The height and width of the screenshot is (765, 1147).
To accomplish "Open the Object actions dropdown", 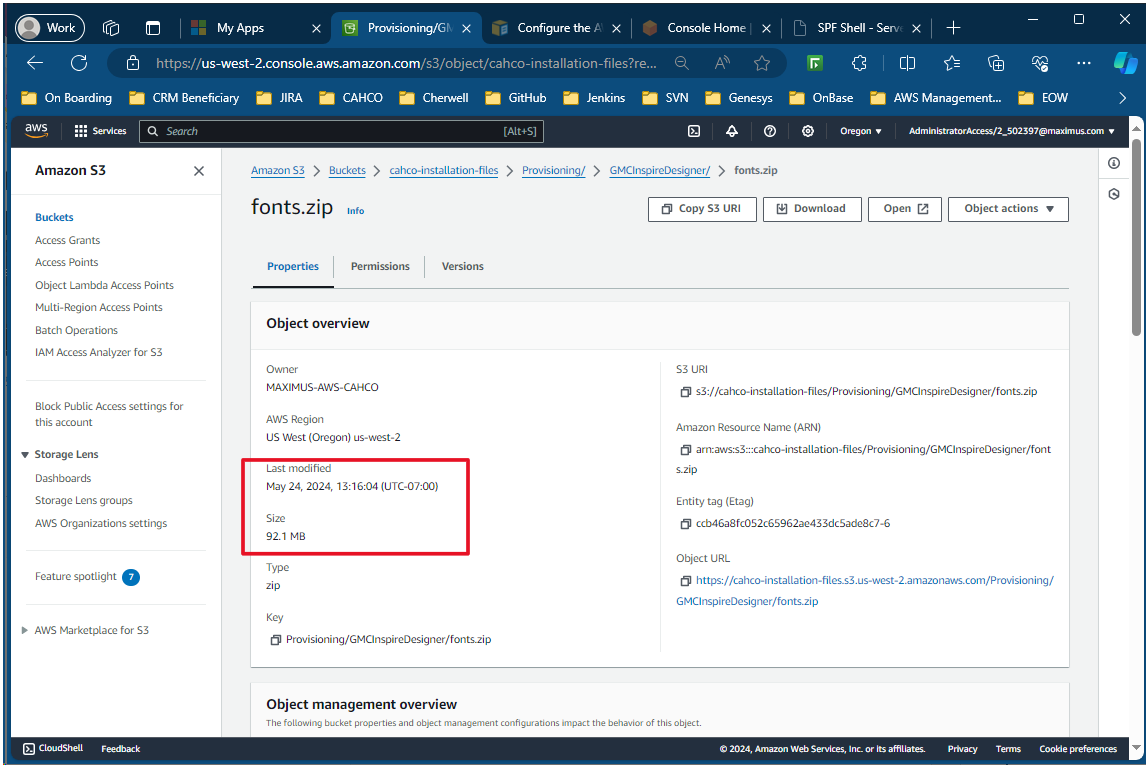I will [x=1008, y=209].
